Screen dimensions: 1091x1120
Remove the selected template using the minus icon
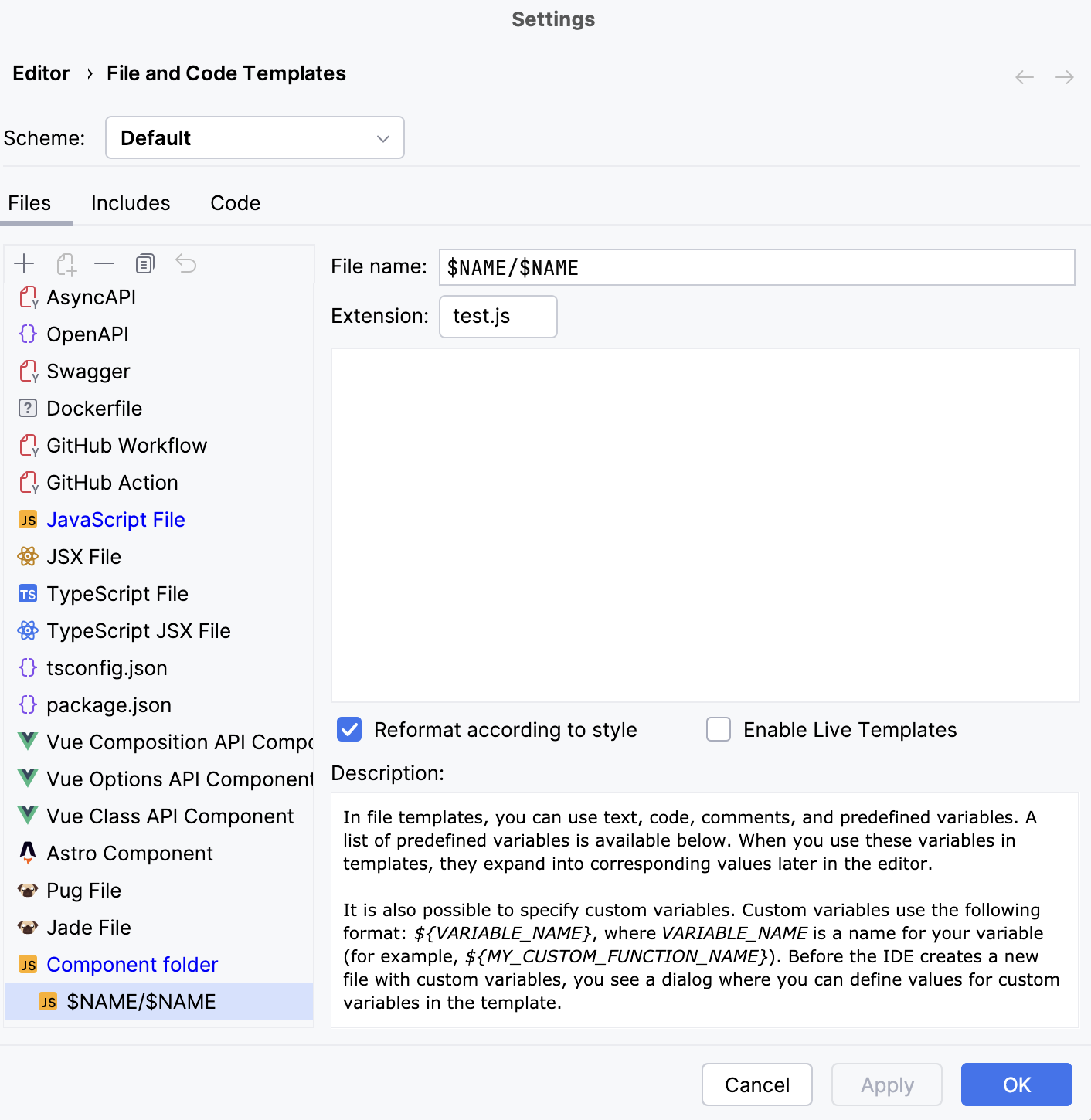click(104, 263)
